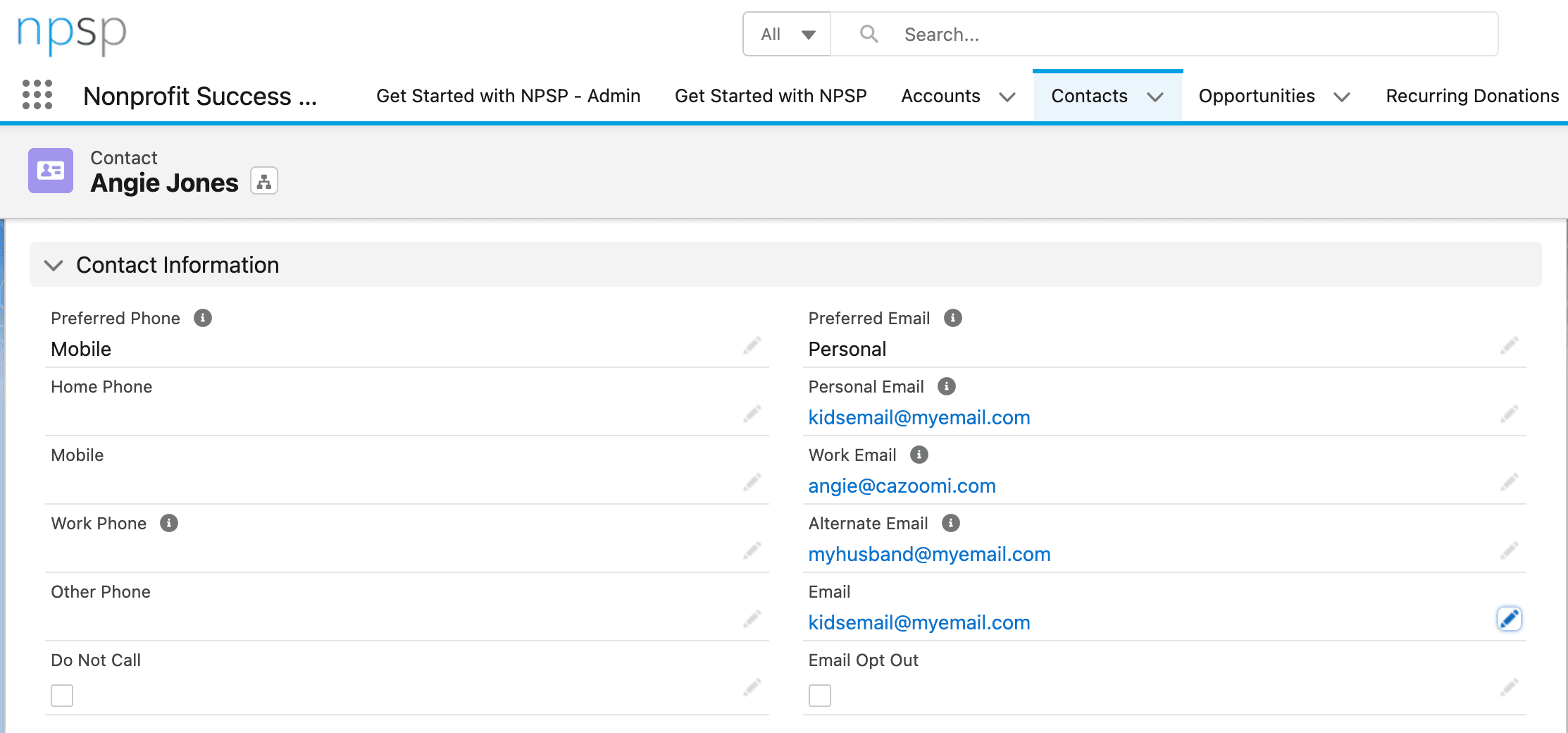Image resolution: width=1568 pixels, height=733 pixels.
Task: Click into the Search input field
Action: pyautogui.click(x=1164, y=34)
